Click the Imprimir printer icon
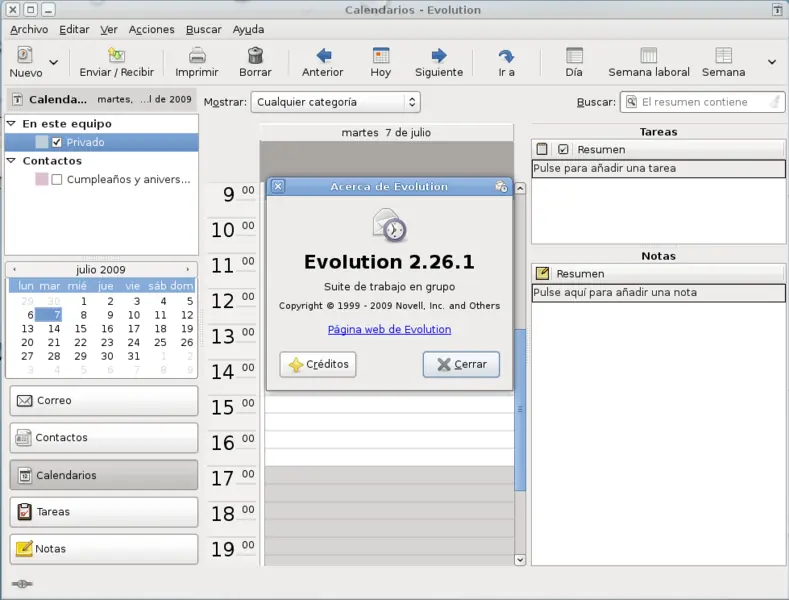Viewport: 789px width, 600px height. point(197,55)
